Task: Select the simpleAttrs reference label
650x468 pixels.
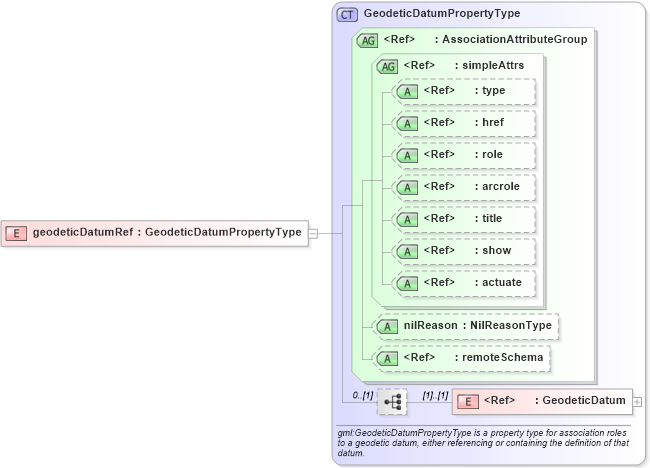Action: [x=463, y=65]
